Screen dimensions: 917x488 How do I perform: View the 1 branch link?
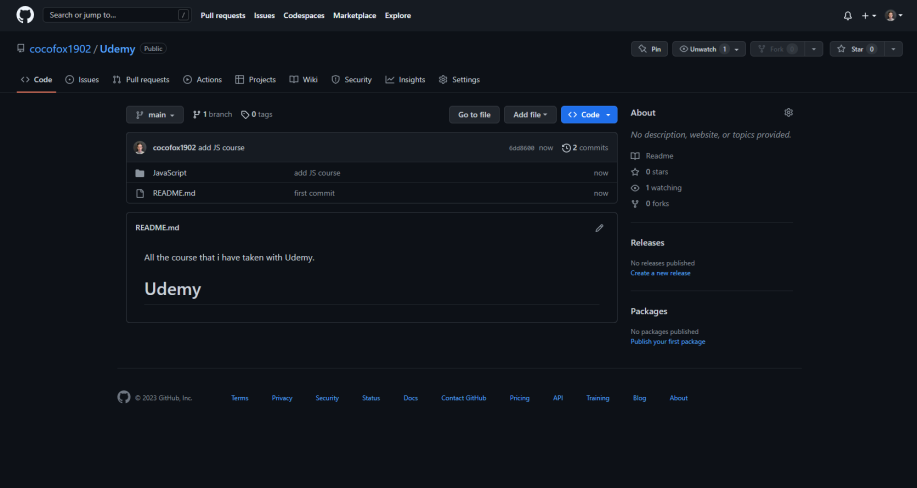(212, 115)
